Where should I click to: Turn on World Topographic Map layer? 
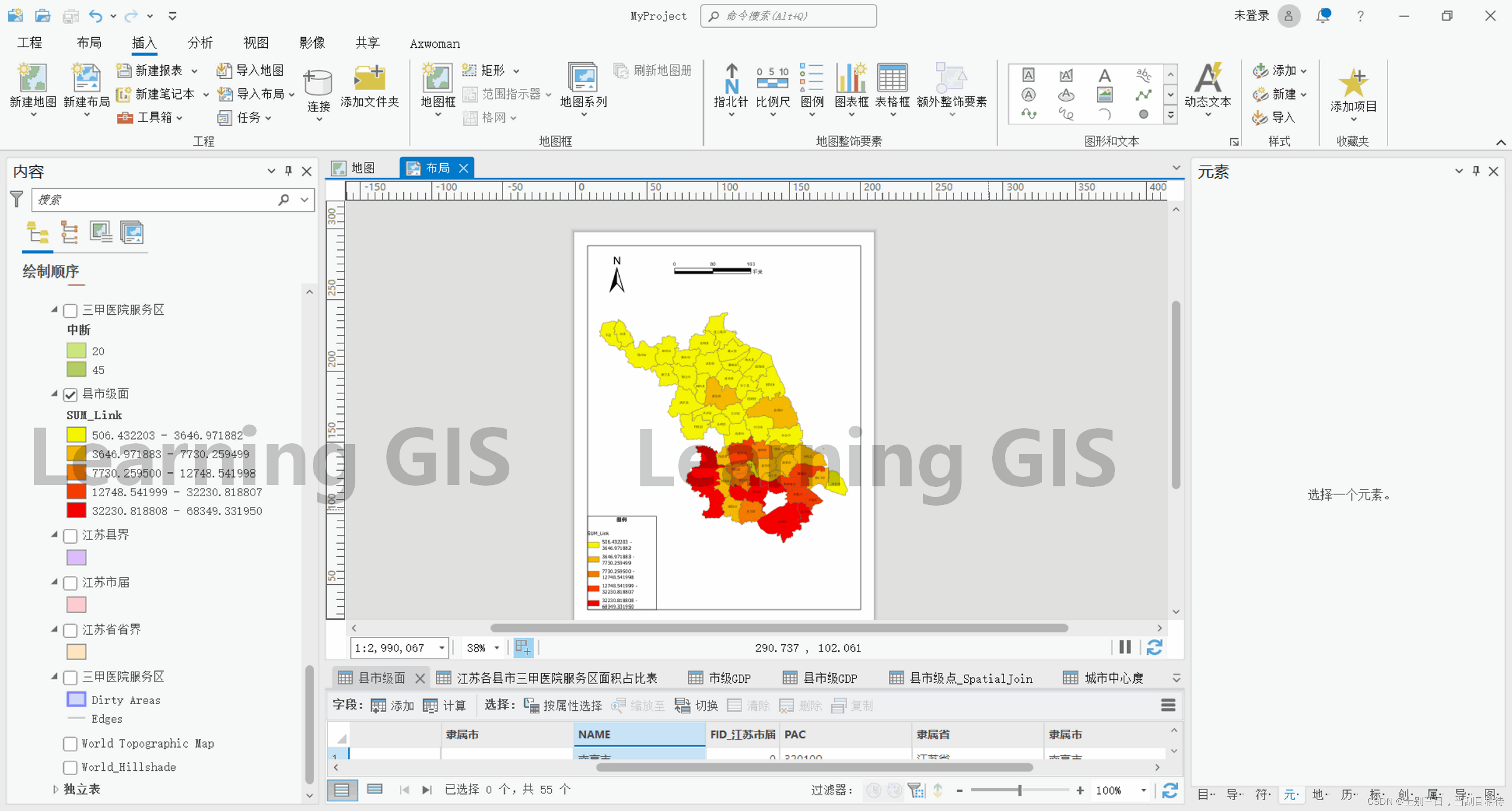(x=71, y=744)
